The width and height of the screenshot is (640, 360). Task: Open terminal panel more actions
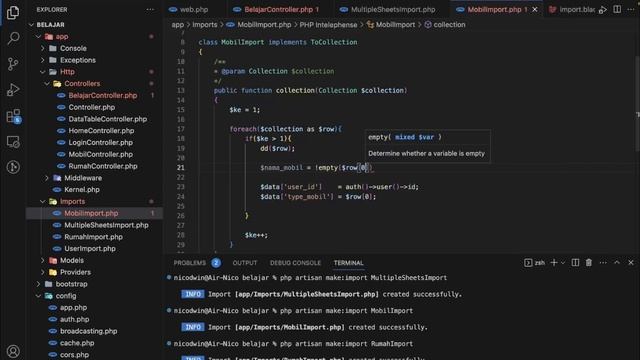(603, 263)
